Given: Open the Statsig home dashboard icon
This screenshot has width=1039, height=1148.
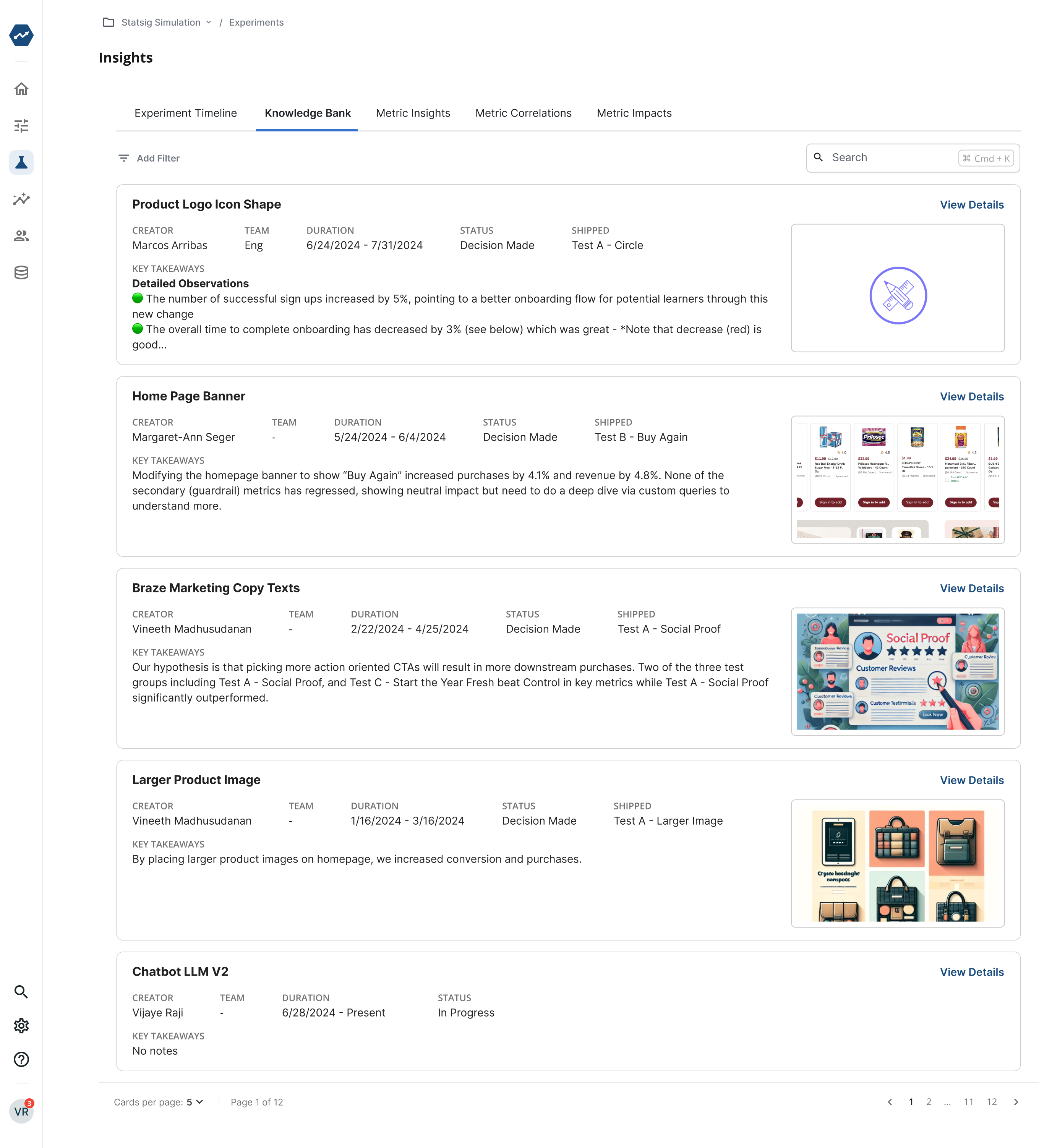Looking at the screenshot, I should click(21, 89).
